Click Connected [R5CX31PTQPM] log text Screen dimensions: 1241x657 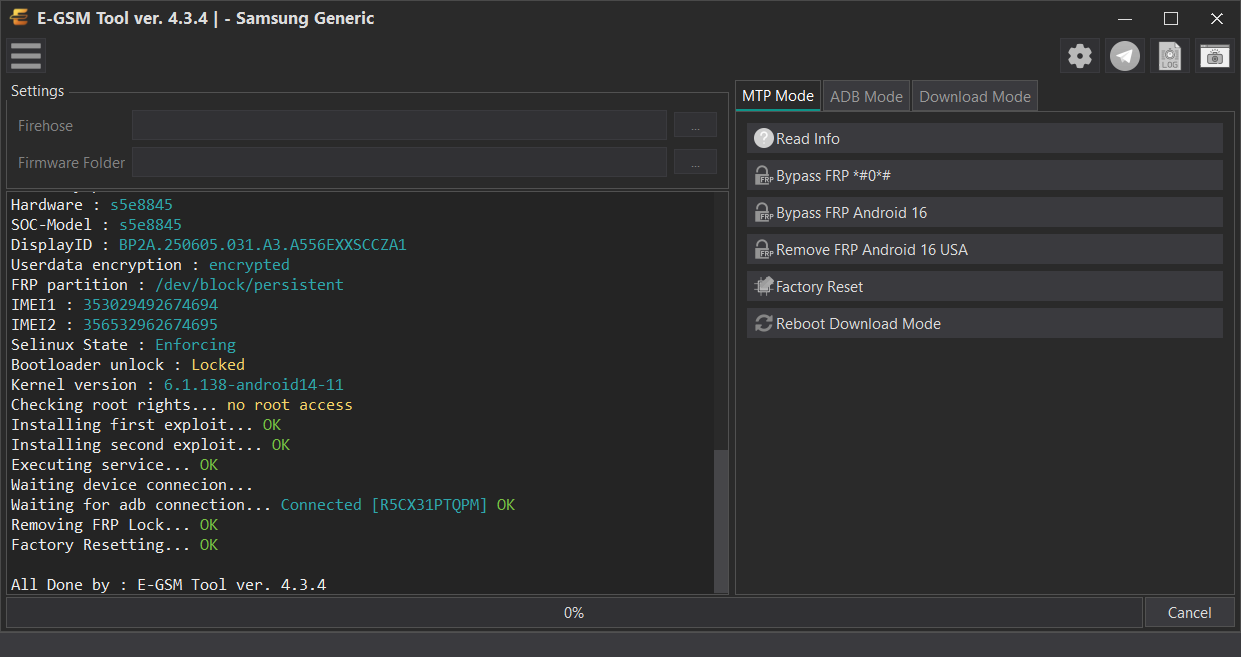coord(384,504)
